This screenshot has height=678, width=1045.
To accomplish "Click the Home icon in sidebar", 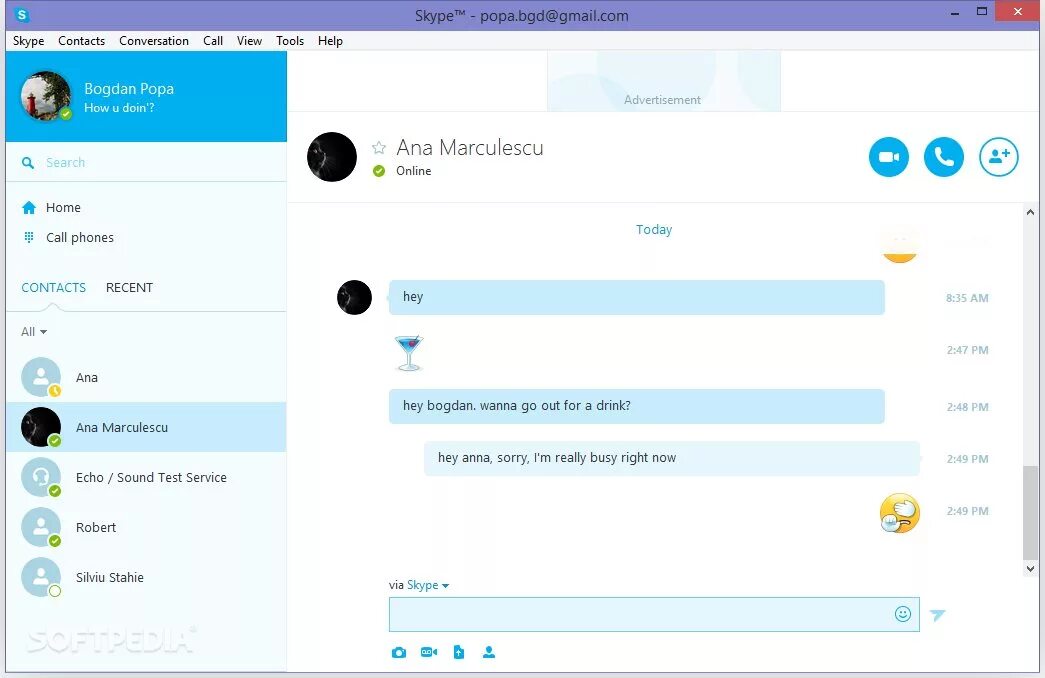I will pos(29,207).
